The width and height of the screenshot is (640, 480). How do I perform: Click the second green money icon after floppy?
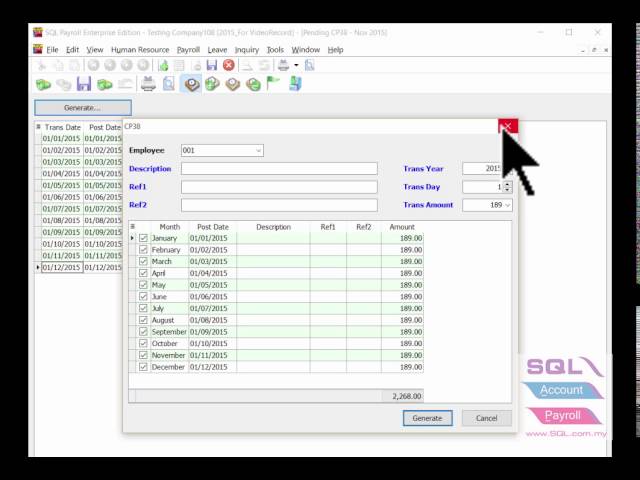click(x=105, y=84)
